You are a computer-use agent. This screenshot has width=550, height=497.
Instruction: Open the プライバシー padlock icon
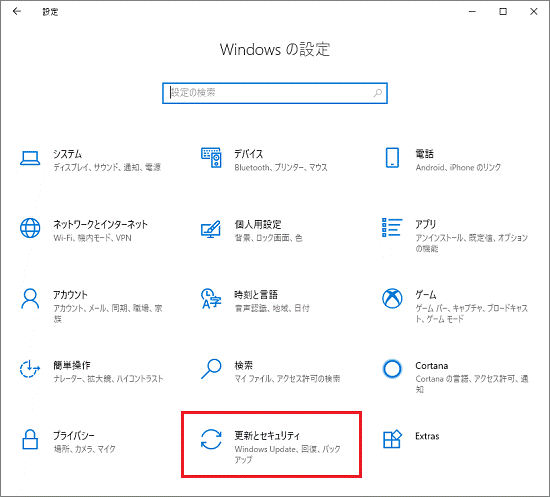tap(30, 439)
